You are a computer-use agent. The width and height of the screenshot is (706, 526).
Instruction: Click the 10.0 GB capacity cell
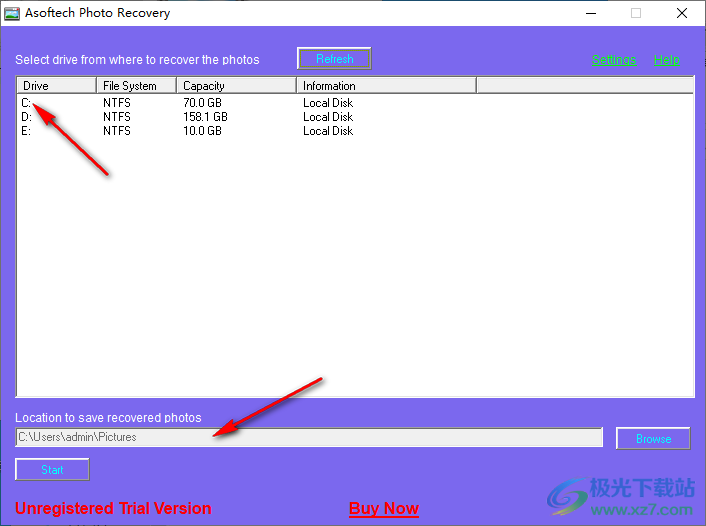202,131
